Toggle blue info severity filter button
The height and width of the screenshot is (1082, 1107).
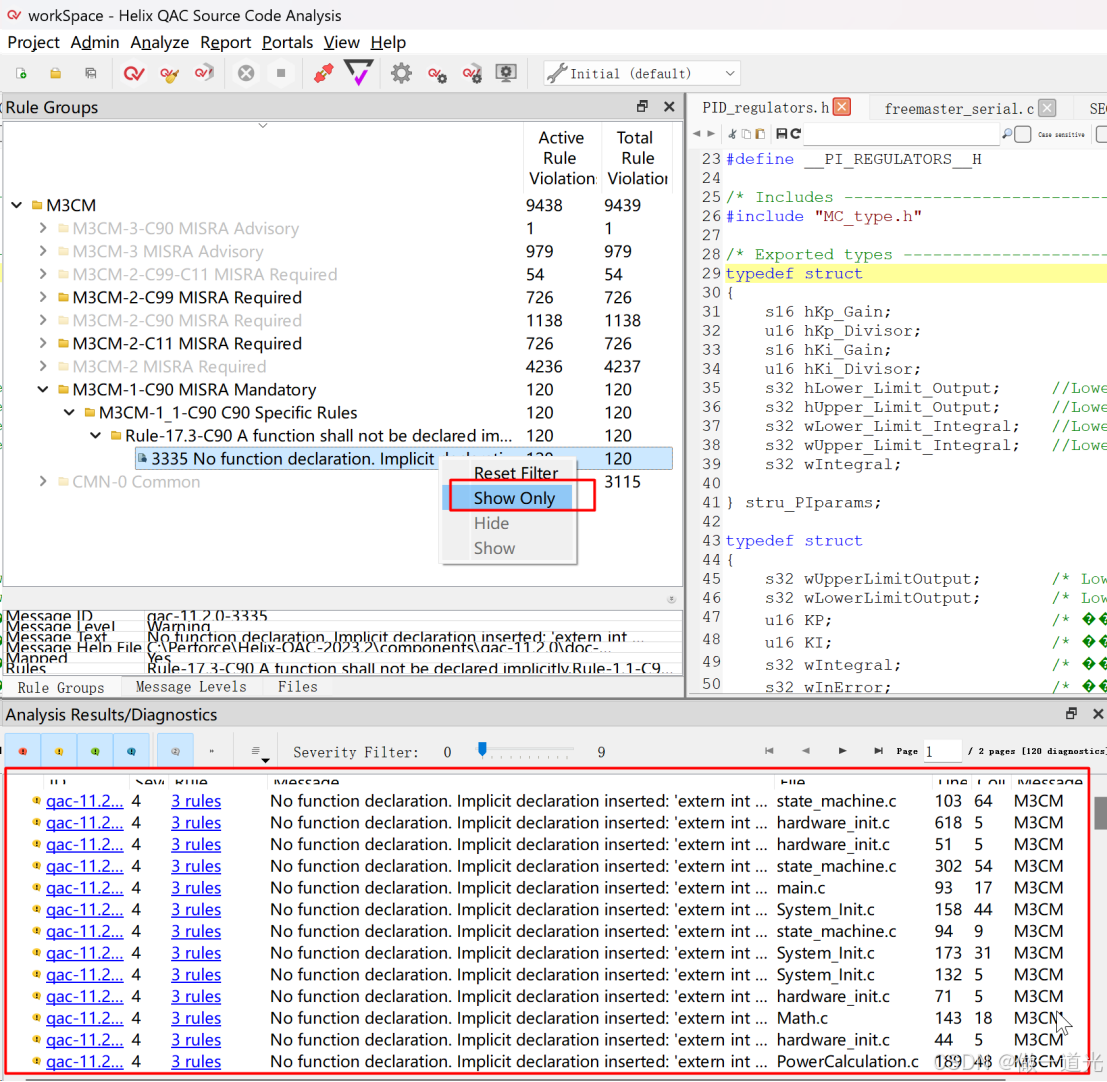pyautogui.click(x=131, y=752)
